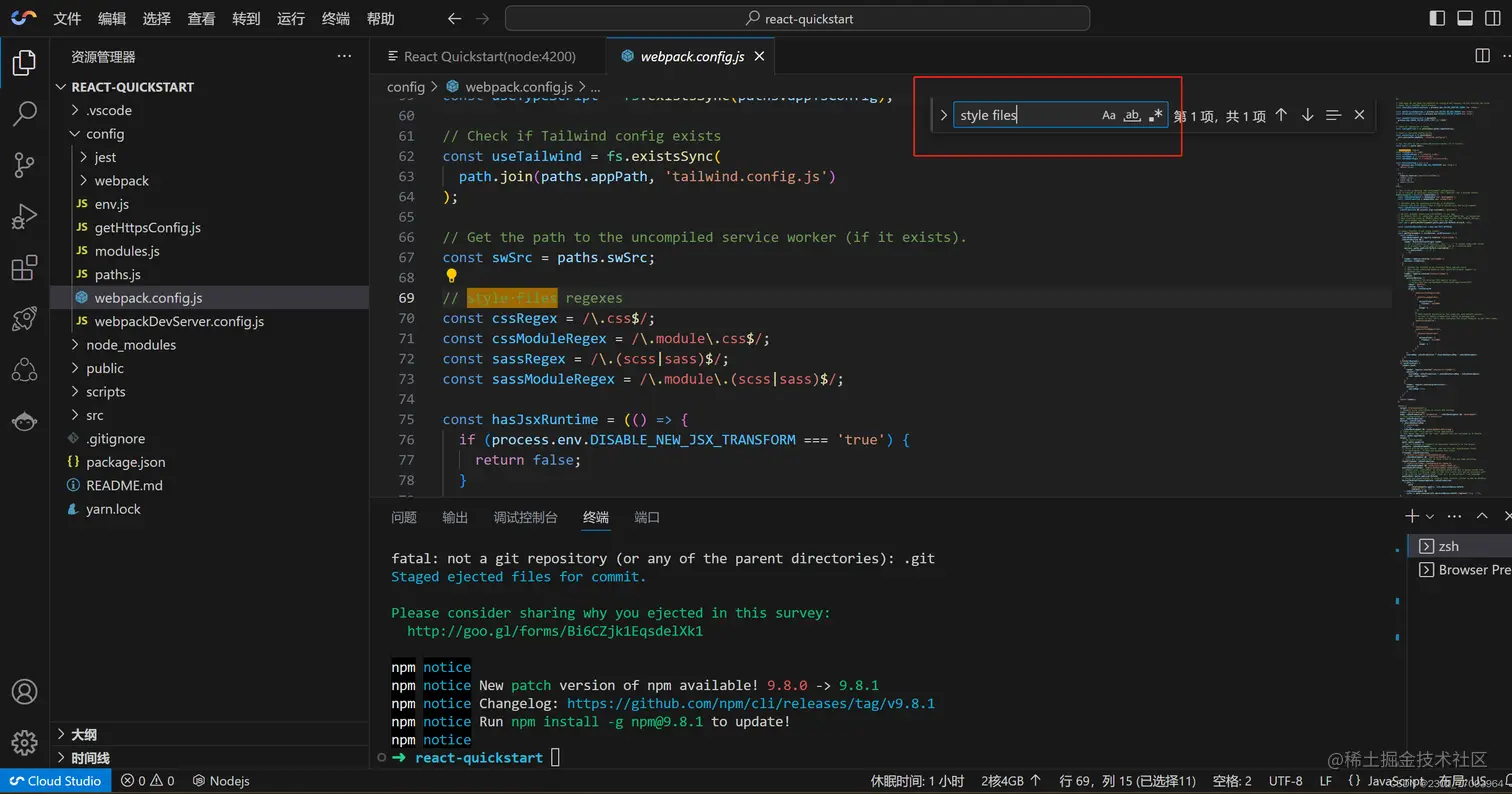The width and height of the screenshot is (1512, 794).
Task: Click errors and warnings count in status bar
Action: (148, 781)
